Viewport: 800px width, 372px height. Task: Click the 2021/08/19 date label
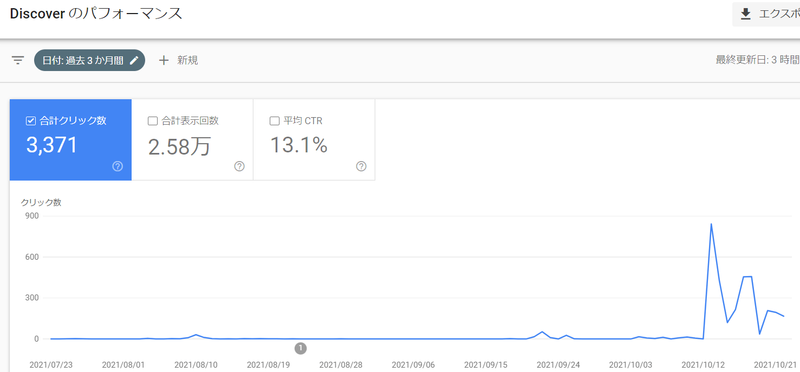268,365
